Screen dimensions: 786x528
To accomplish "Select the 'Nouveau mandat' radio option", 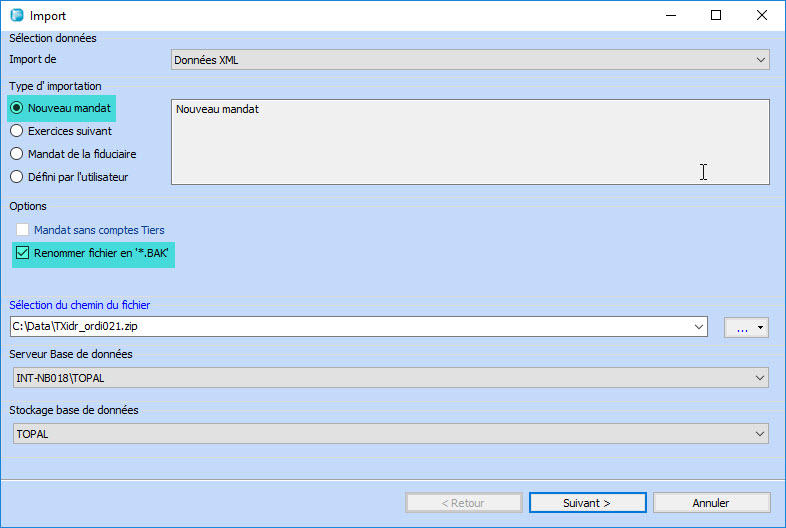I will point(17,108).
